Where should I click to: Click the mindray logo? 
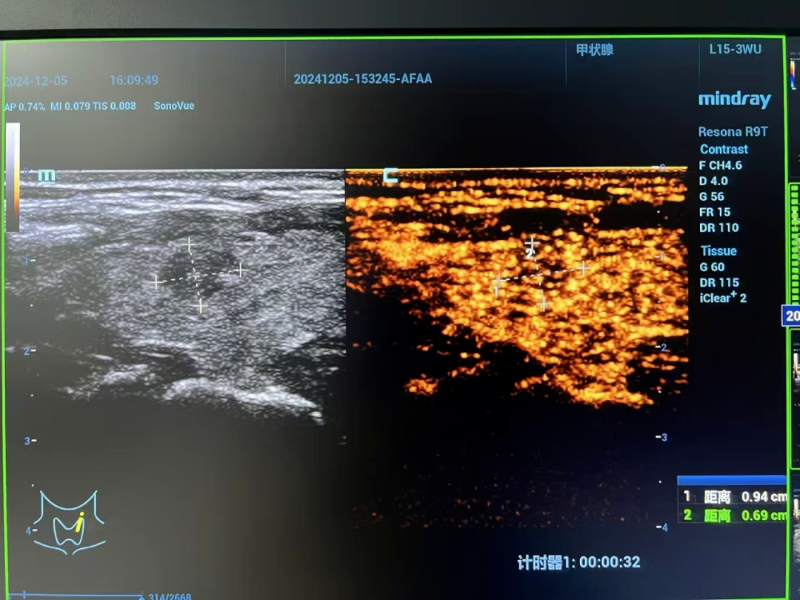(734, 99)
